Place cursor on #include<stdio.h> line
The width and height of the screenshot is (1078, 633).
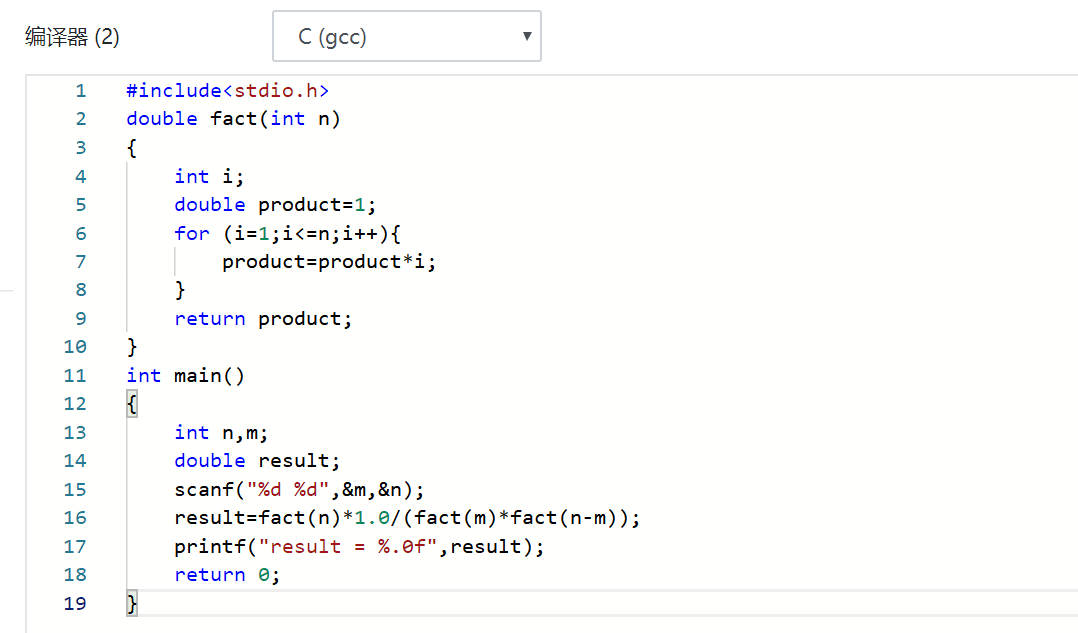(x=227, y=91)
